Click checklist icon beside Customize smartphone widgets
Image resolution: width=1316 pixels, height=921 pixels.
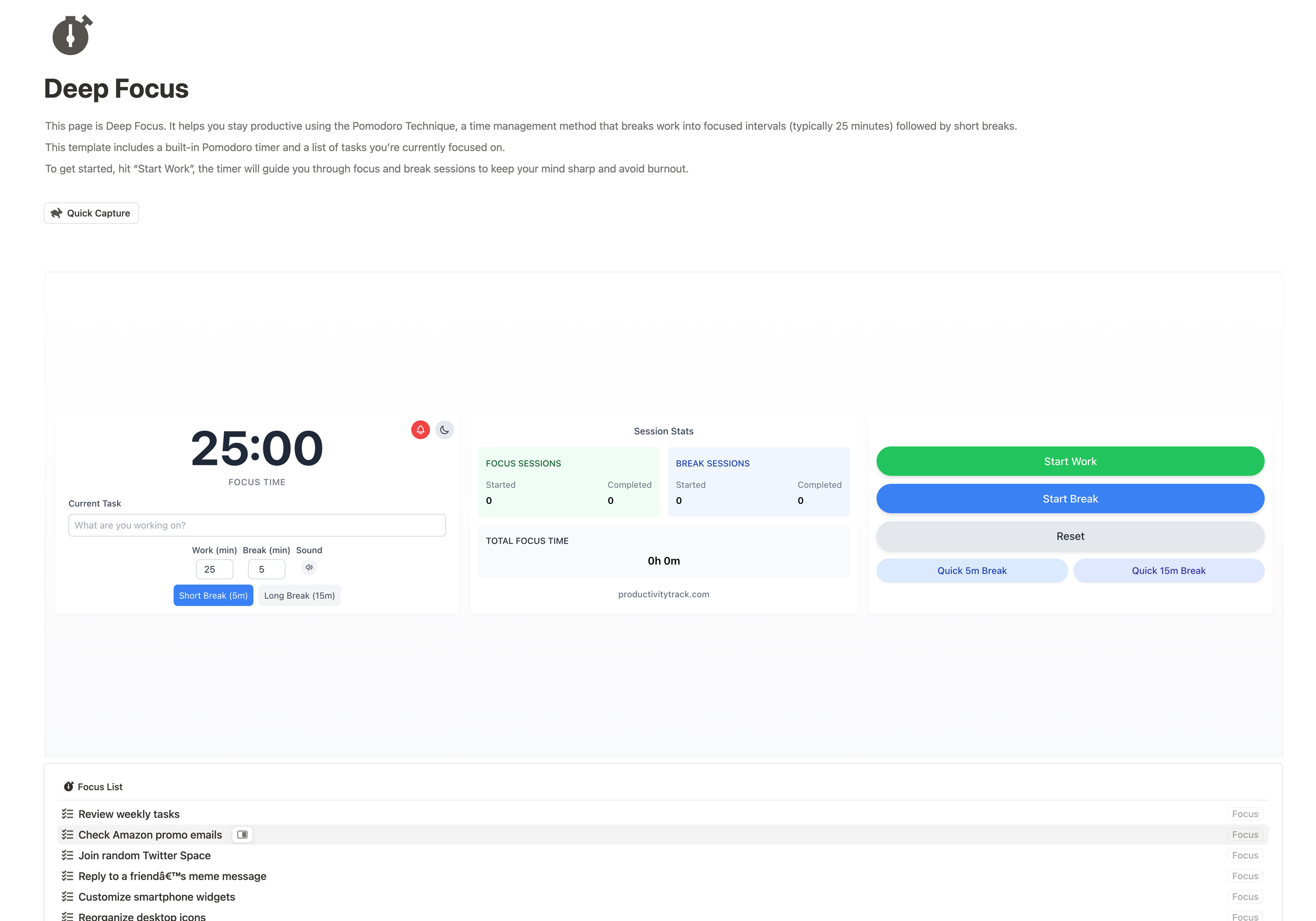point(67,896)
